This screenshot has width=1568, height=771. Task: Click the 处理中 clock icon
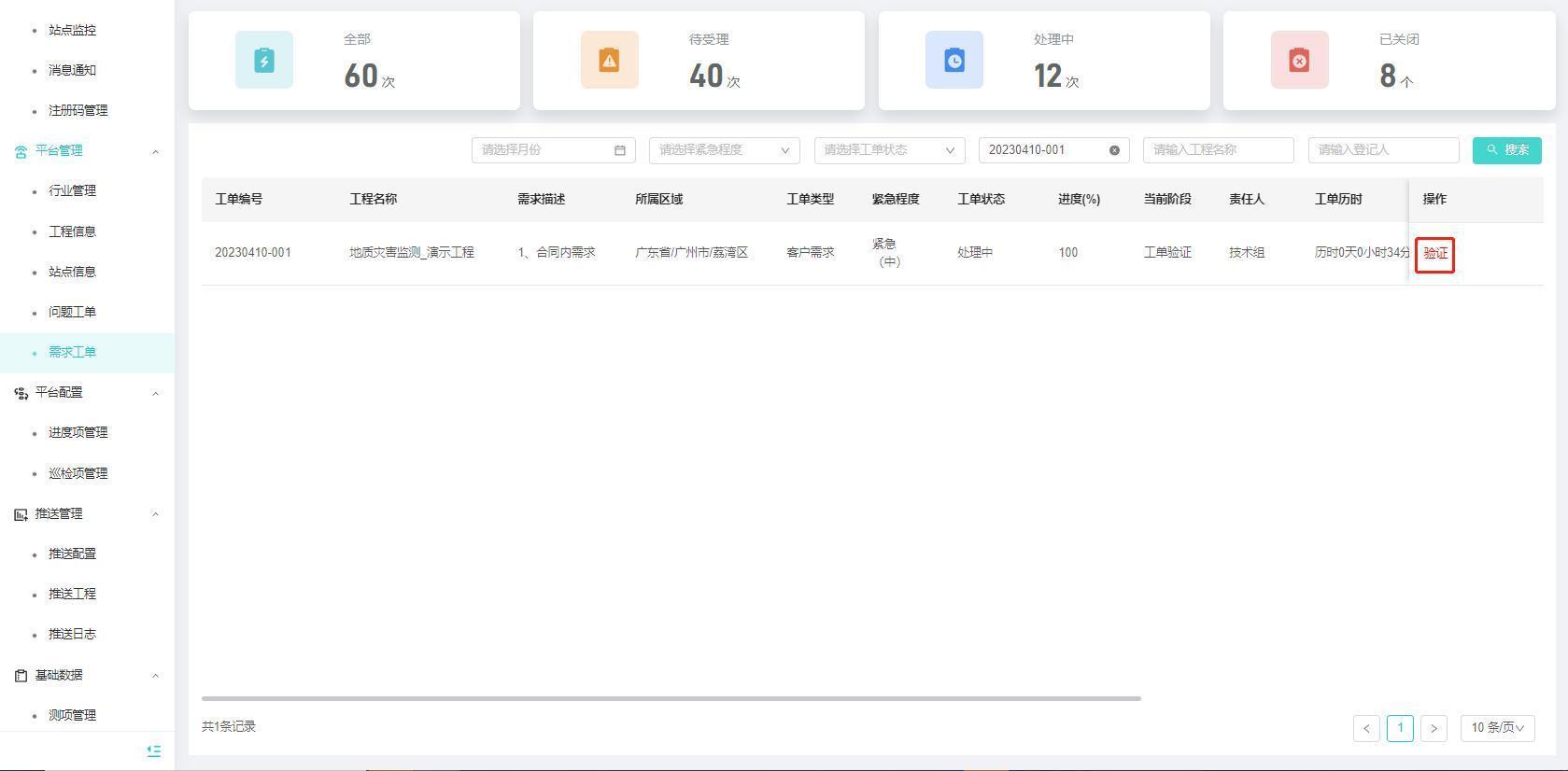coord(954,60)
